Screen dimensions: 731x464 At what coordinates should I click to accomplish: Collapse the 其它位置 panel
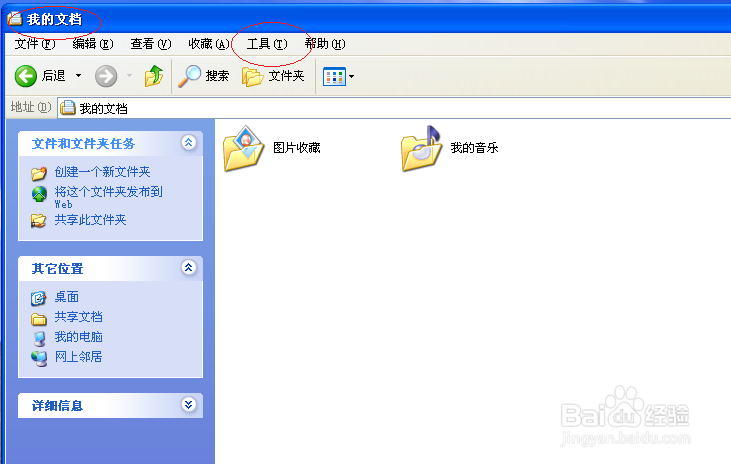[188, 268]
